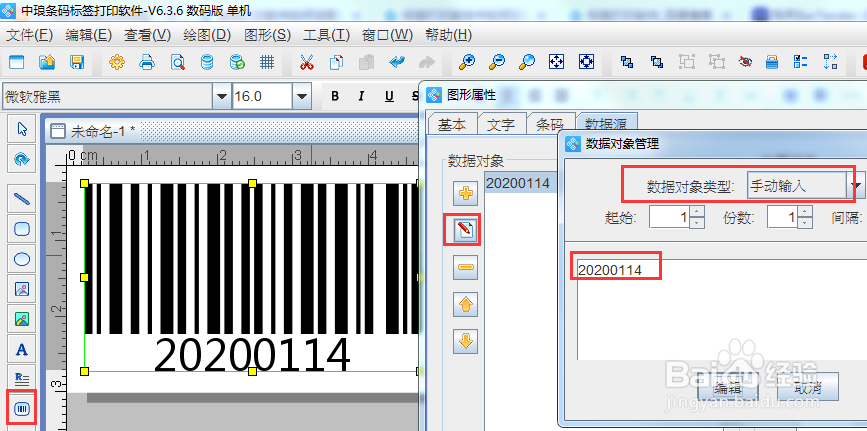The height and width of the screenshot is (431, 867).
Task: Expand the font size dropdown
Action: tap(301, 96)
